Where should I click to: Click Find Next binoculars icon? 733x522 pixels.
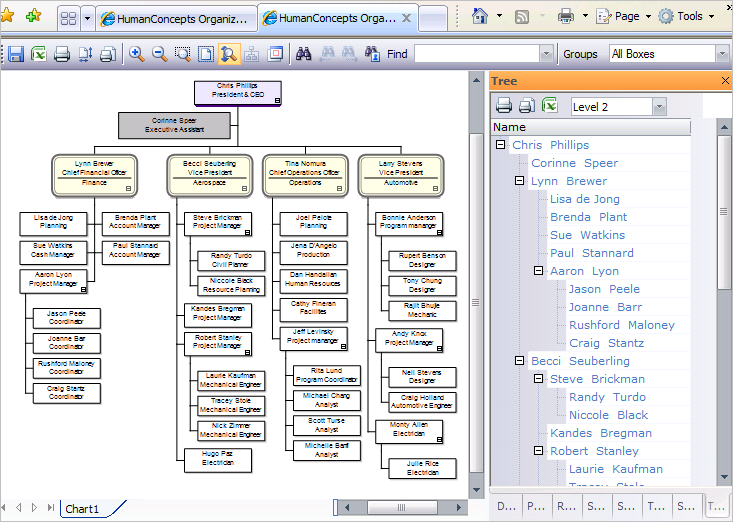(349, 54)
